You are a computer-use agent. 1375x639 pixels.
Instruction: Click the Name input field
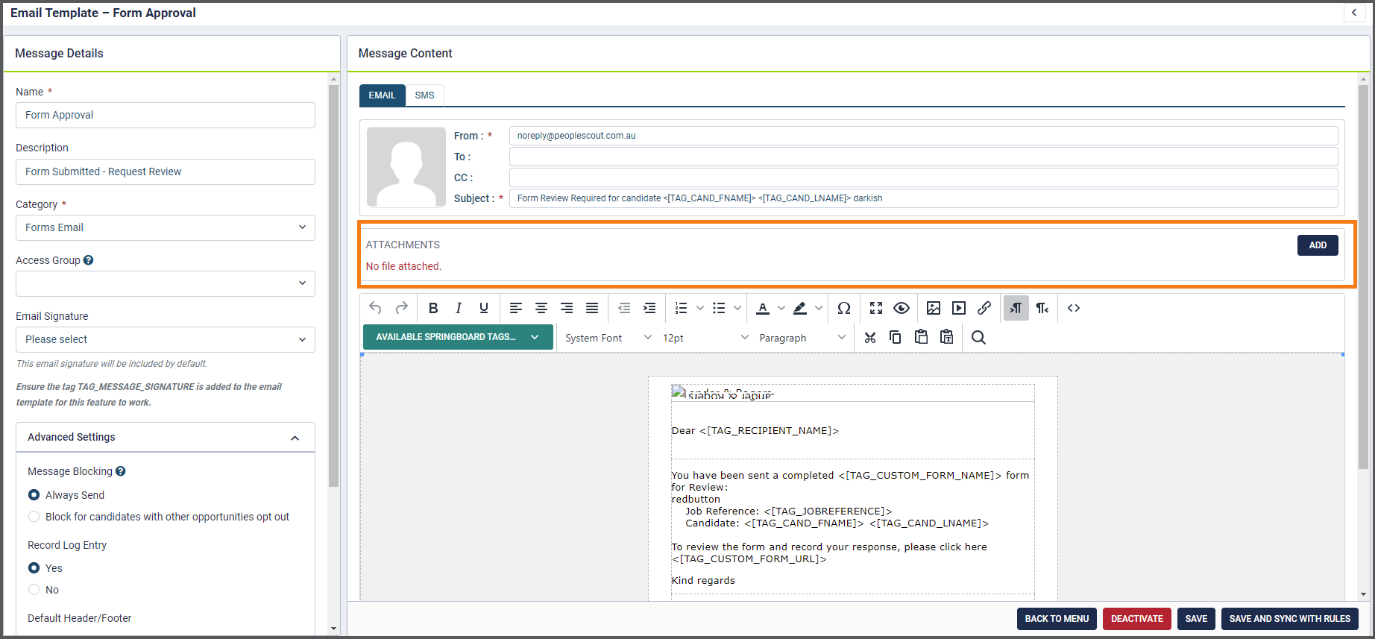[x=165, y=115]
